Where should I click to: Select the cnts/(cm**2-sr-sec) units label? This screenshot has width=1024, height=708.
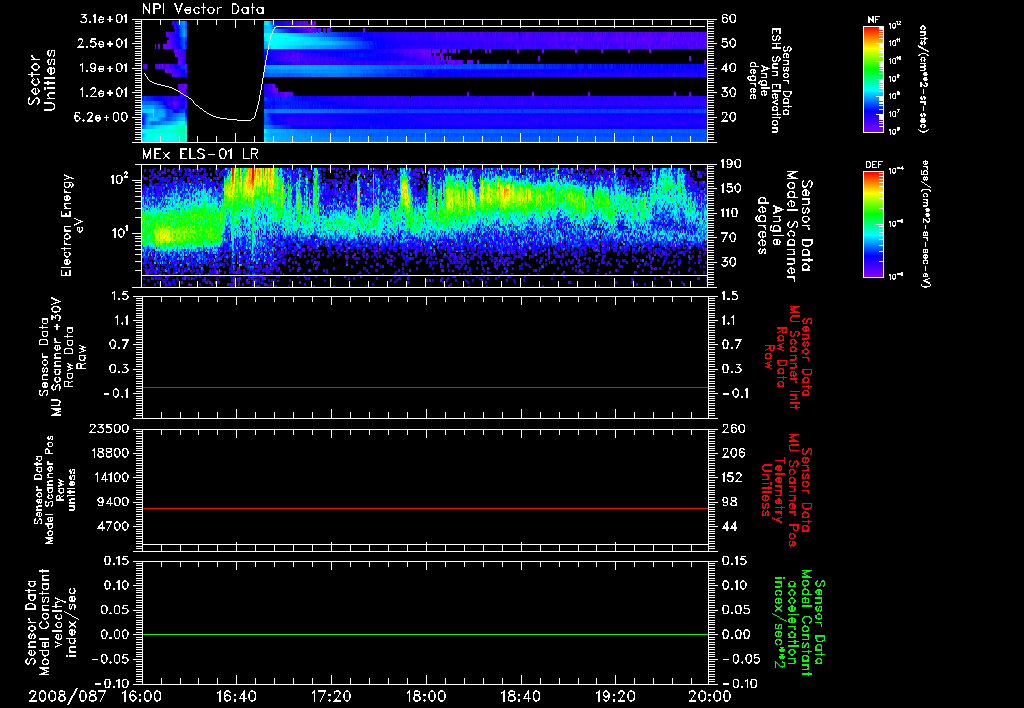(x=923, y=78)
